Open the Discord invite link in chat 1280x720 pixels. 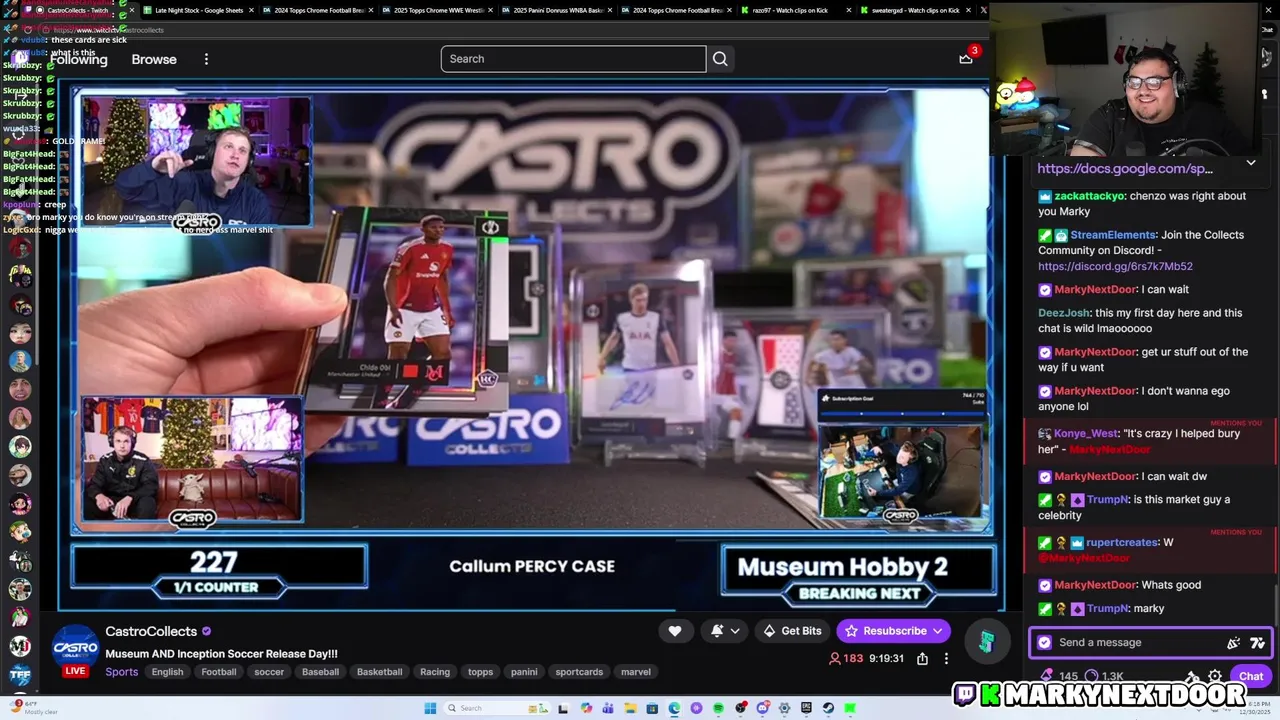(x=1115, y=267)
